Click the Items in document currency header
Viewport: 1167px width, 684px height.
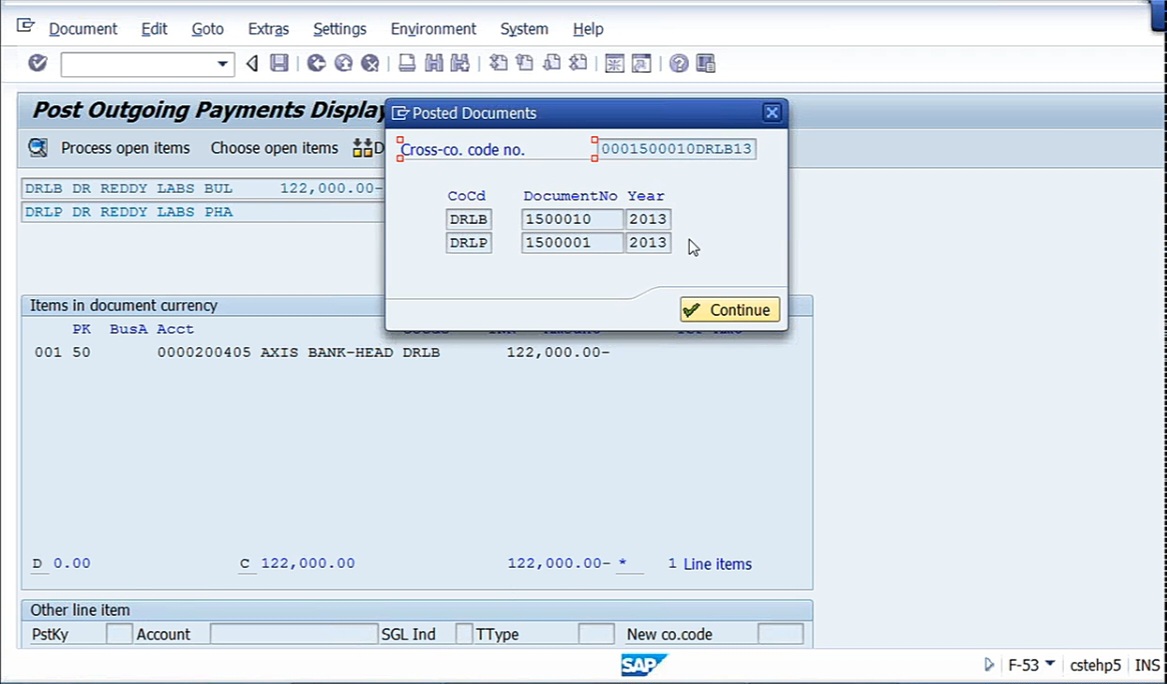(124, 305)
